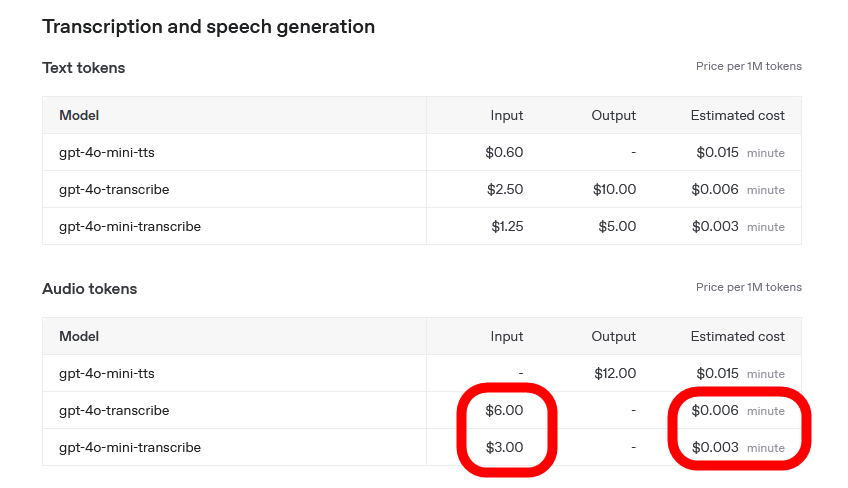Image resolution: width=848 pixels, height=488 pixels.
Task: Click the $10.00 text output price
Action: coord(614,190)
